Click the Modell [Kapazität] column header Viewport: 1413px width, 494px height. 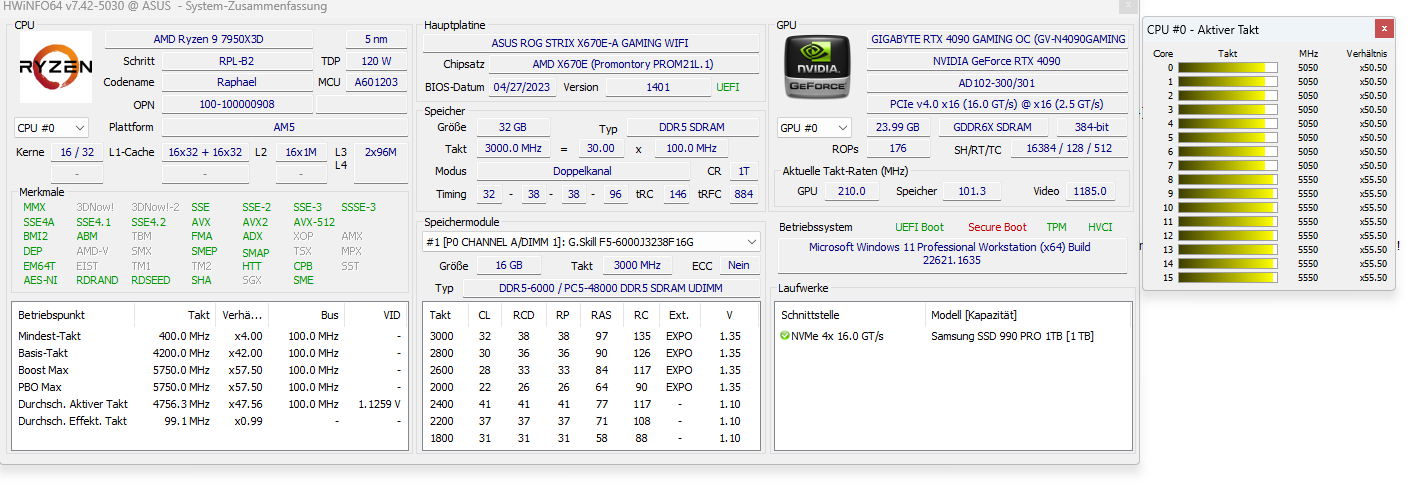[976, 315]
